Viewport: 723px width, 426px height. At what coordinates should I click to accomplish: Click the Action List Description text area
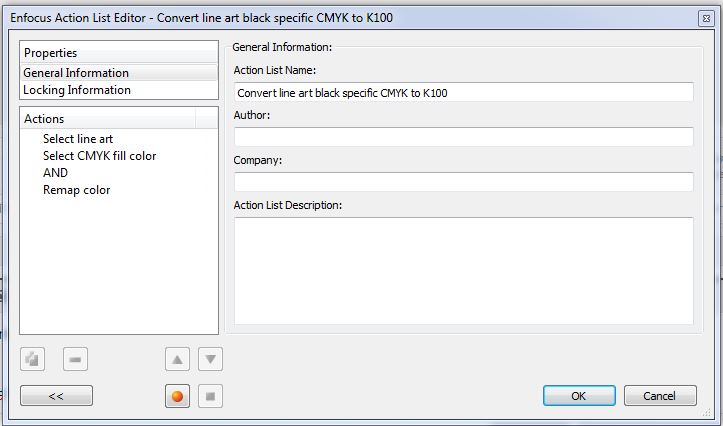(463, 271)
